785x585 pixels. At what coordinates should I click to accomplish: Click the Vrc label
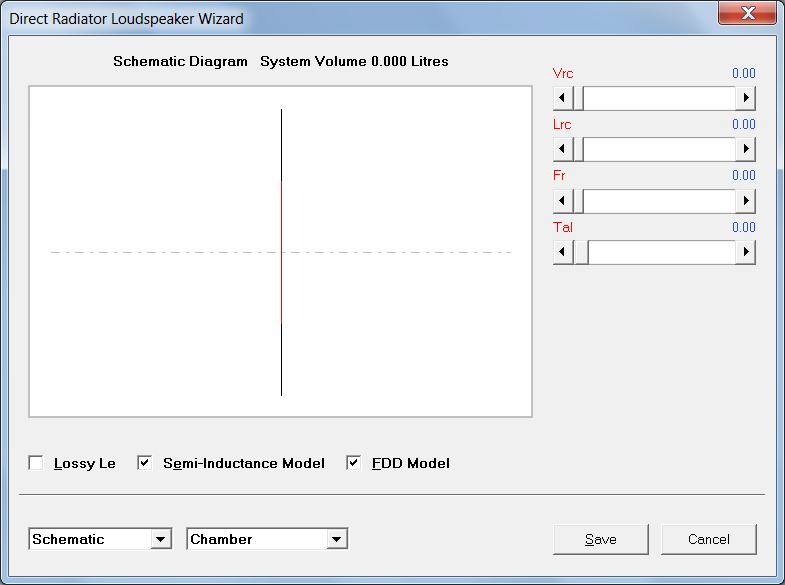pos(563,74)
